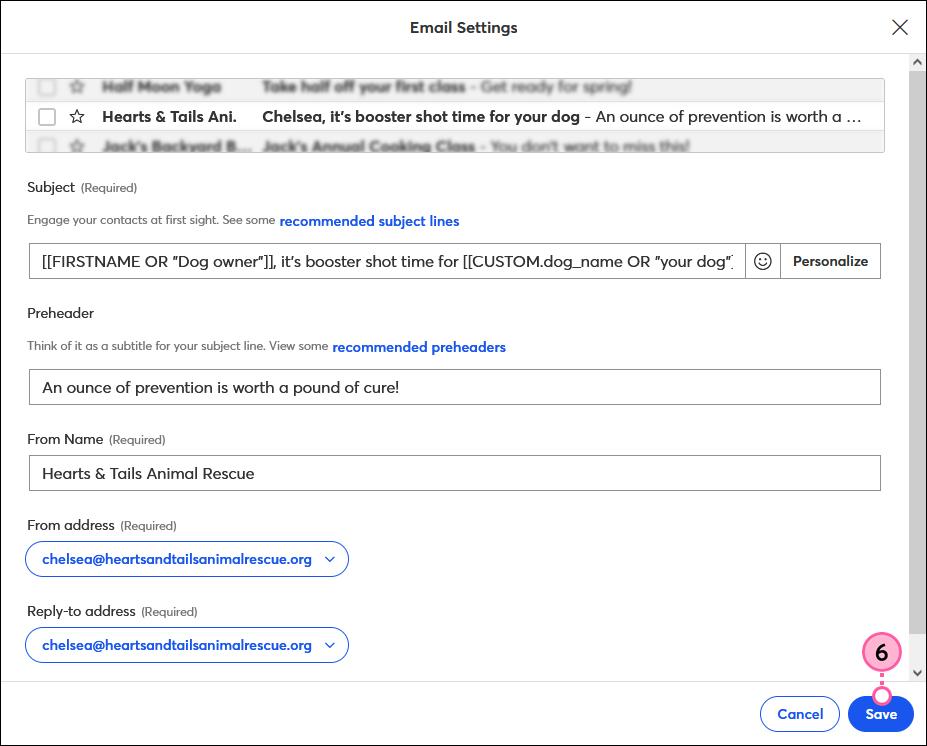View recommended preheaders
Screen dimensions: 927x746
click(418, 347)
